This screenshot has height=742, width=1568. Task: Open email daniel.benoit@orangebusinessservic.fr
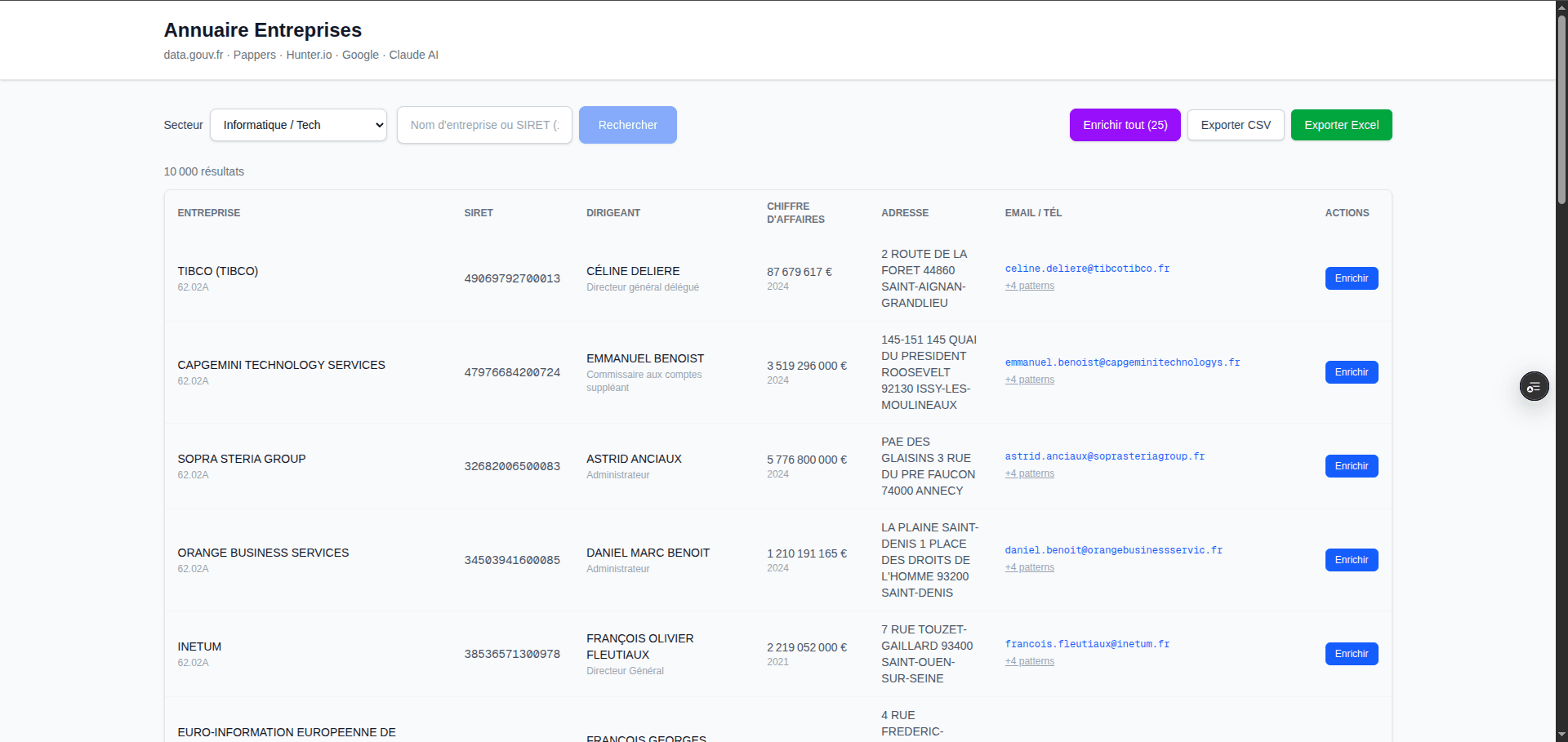[1114, 550]
